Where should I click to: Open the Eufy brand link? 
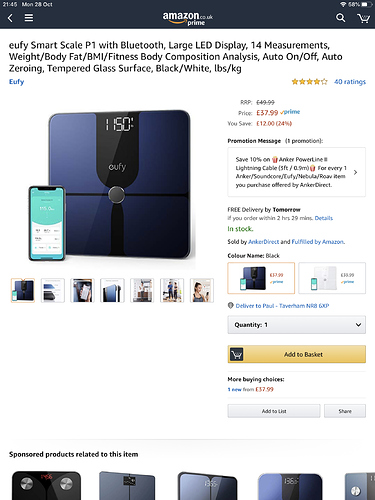pos(16,82)
